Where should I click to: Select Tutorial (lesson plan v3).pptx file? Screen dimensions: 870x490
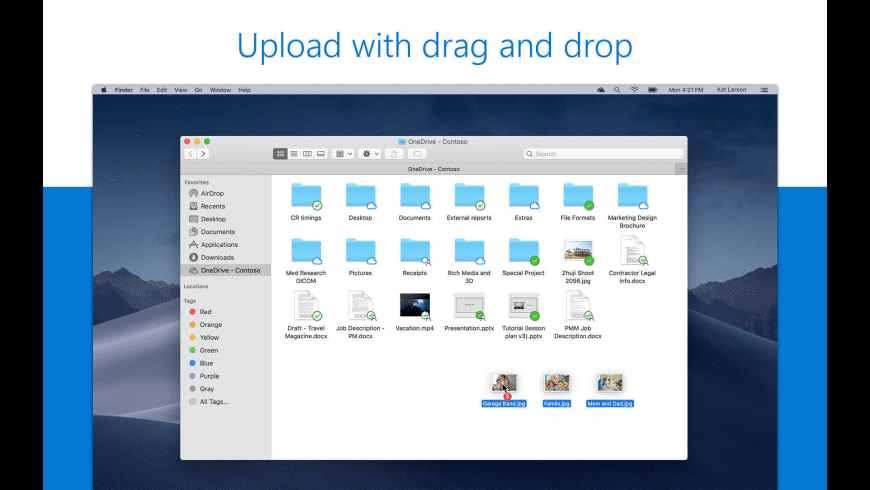pyautogui.click(x=524, y=306)
